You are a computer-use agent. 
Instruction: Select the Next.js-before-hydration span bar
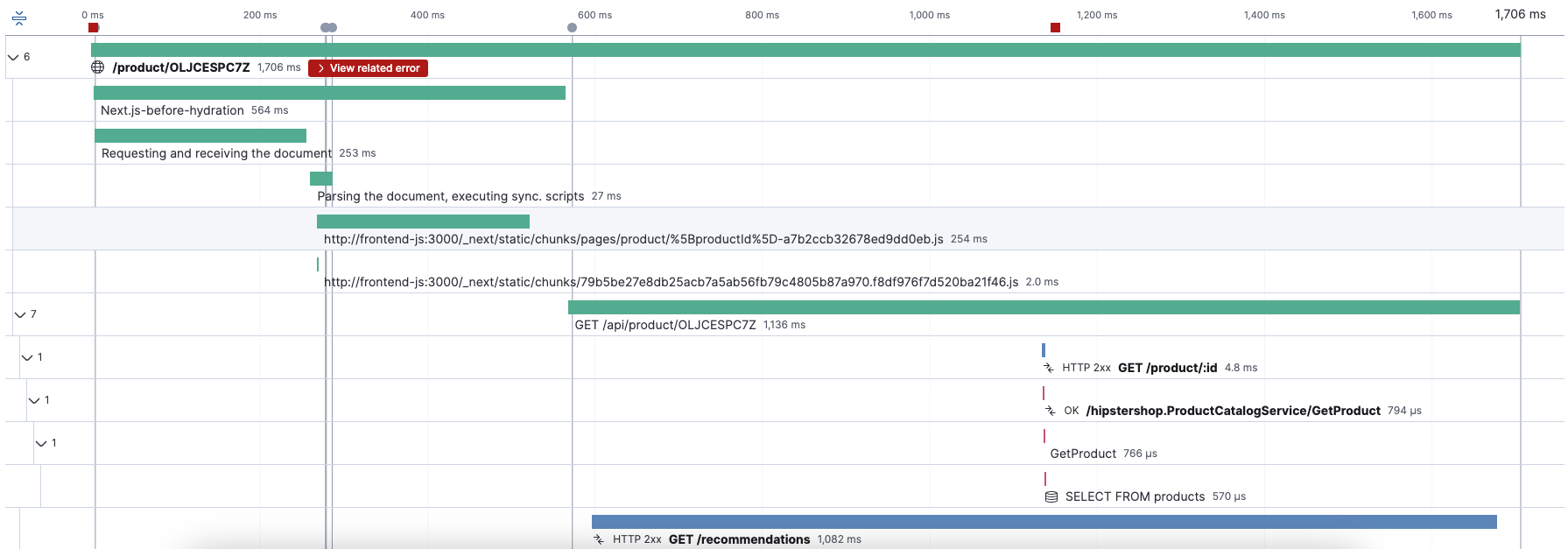click(329, 93)
